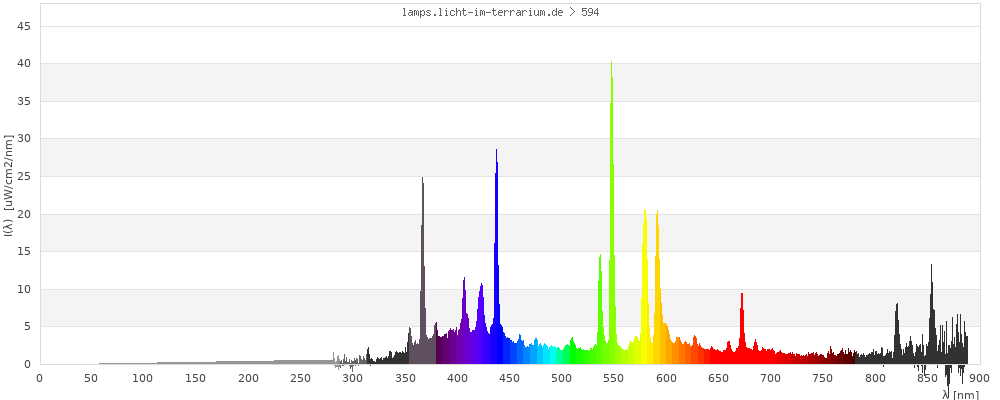Click the x-axis tick label "350"
The width and height of the screenshot is (1000, 400).
point(406,379)
